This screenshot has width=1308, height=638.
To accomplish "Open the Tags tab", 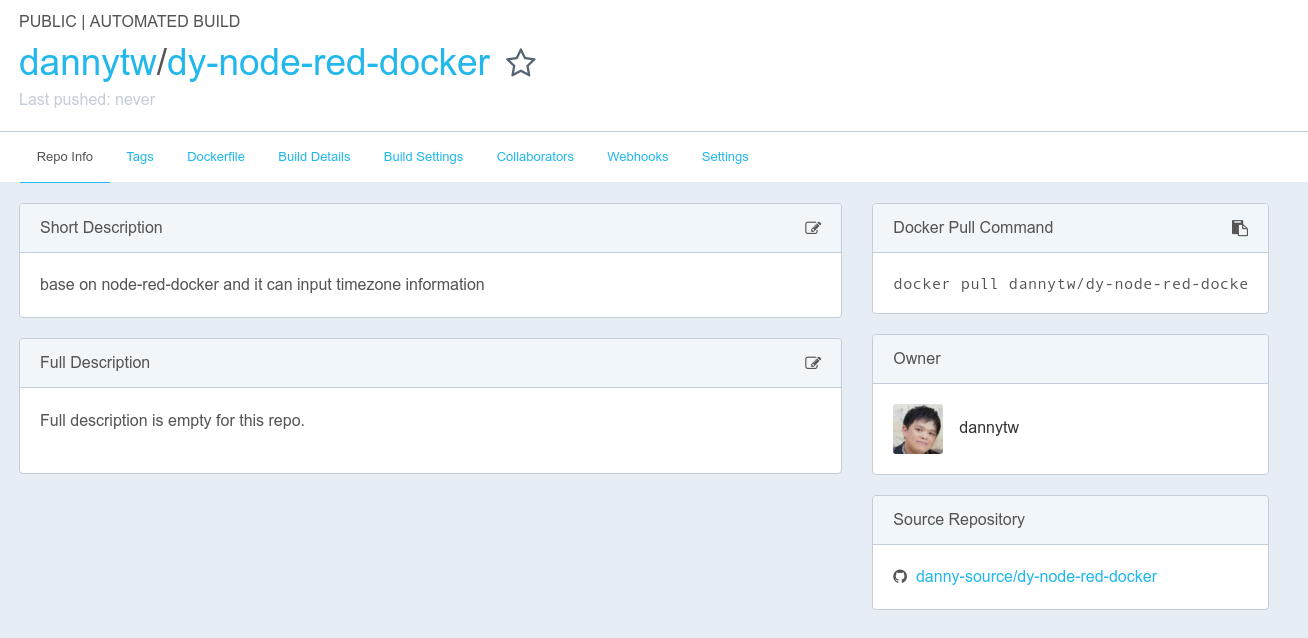I will coord(140,157).
